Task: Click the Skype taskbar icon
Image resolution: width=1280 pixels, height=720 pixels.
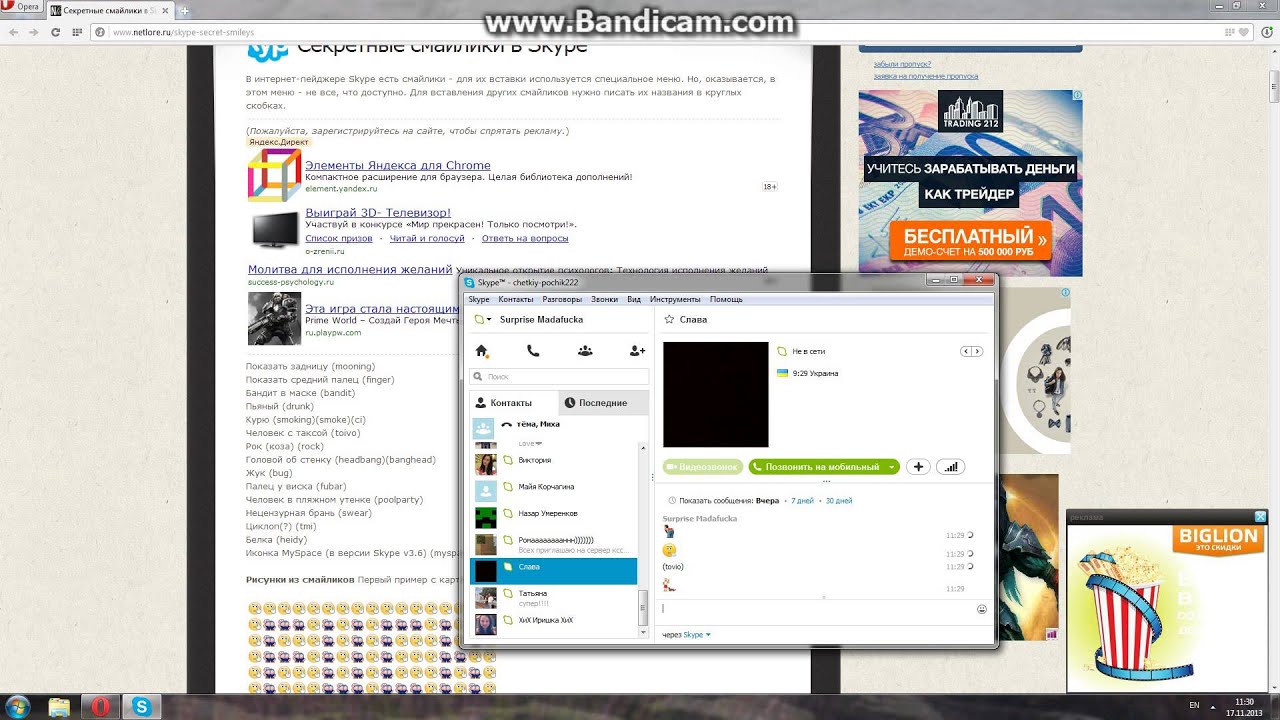Action: click(142, 707)
